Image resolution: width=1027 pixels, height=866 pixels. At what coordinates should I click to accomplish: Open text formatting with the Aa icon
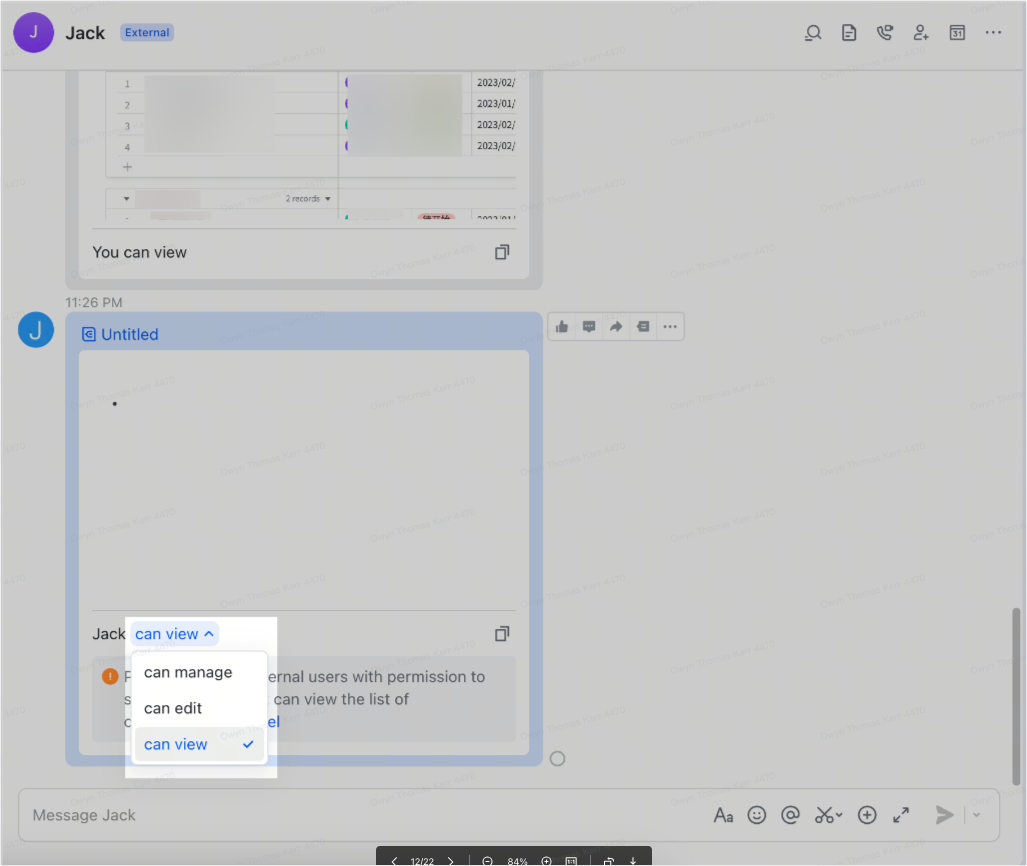pos(723,815)
